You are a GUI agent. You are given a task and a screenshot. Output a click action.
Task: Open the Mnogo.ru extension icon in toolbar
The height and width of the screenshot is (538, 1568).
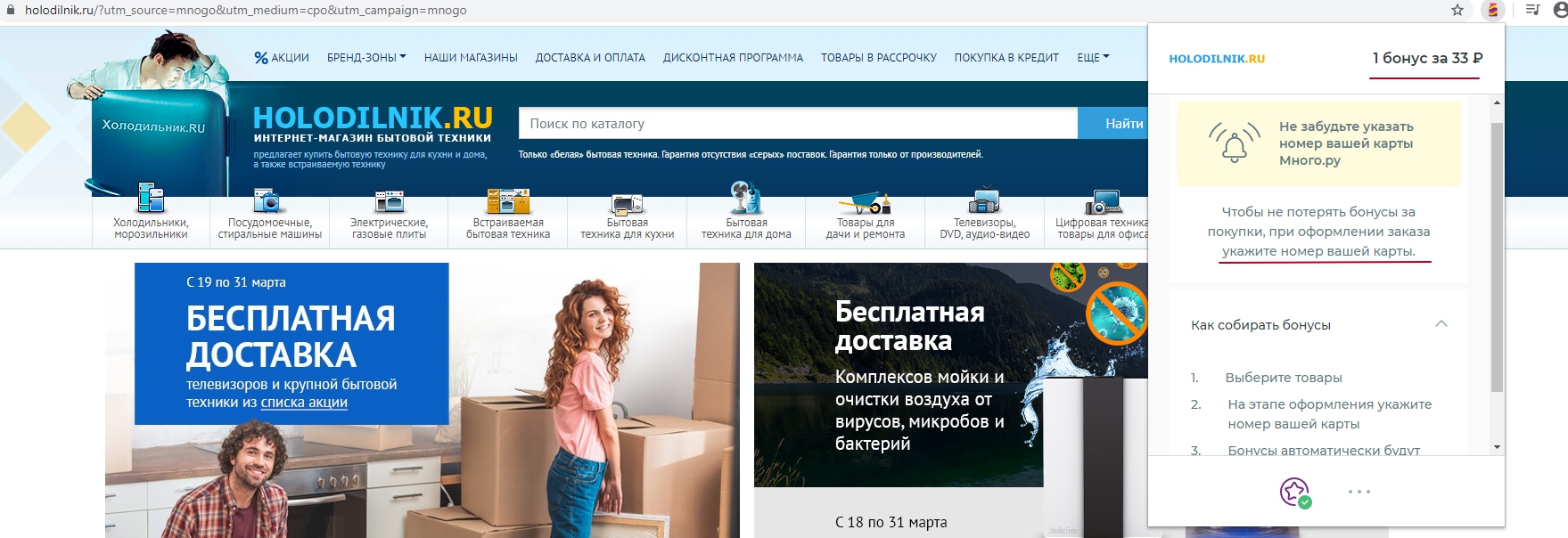click(1492, 11)
